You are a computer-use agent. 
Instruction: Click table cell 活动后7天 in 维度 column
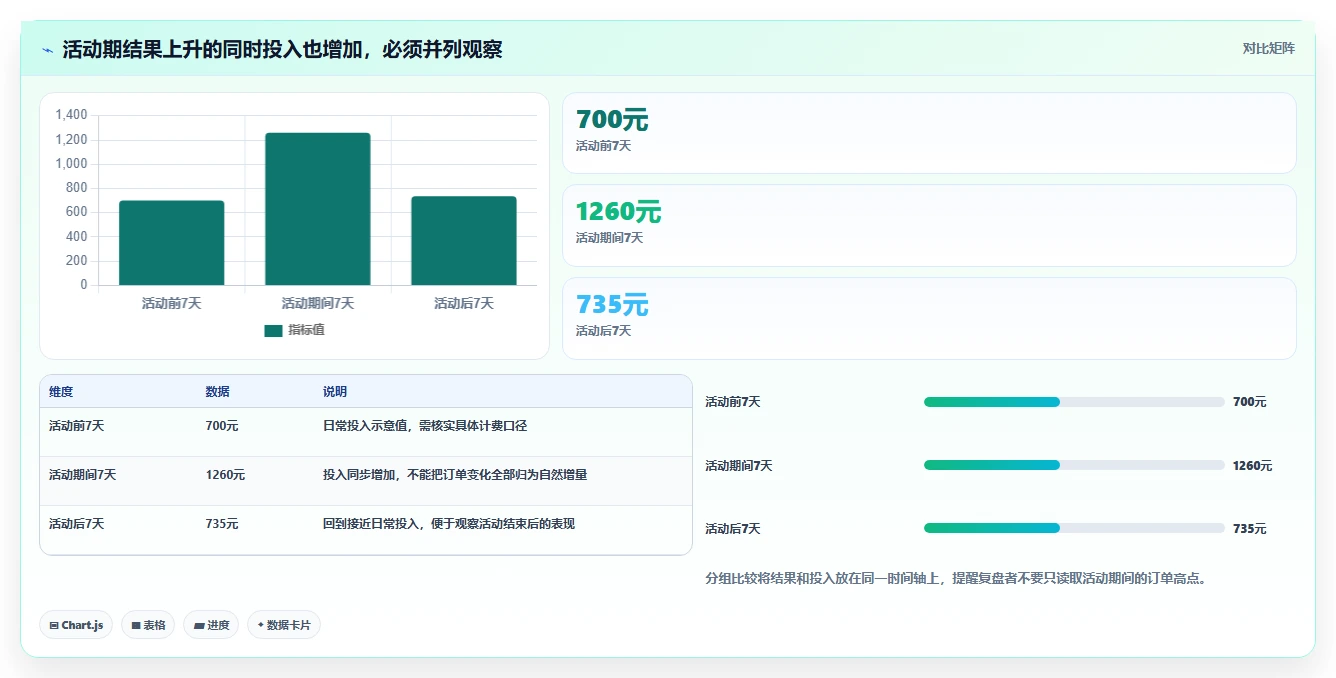pyautogui.click(x=76, y=524)
